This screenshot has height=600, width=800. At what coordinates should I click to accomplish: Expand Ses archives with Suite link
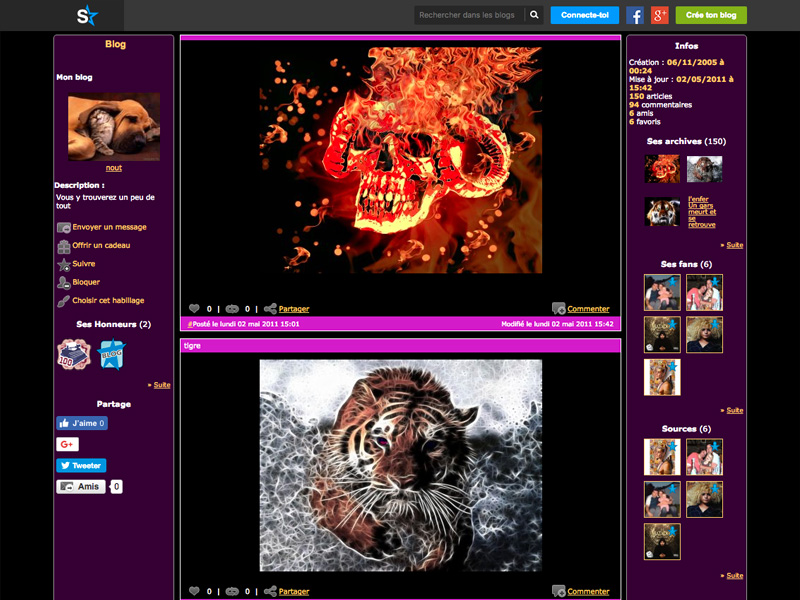[x=734, y=245]
